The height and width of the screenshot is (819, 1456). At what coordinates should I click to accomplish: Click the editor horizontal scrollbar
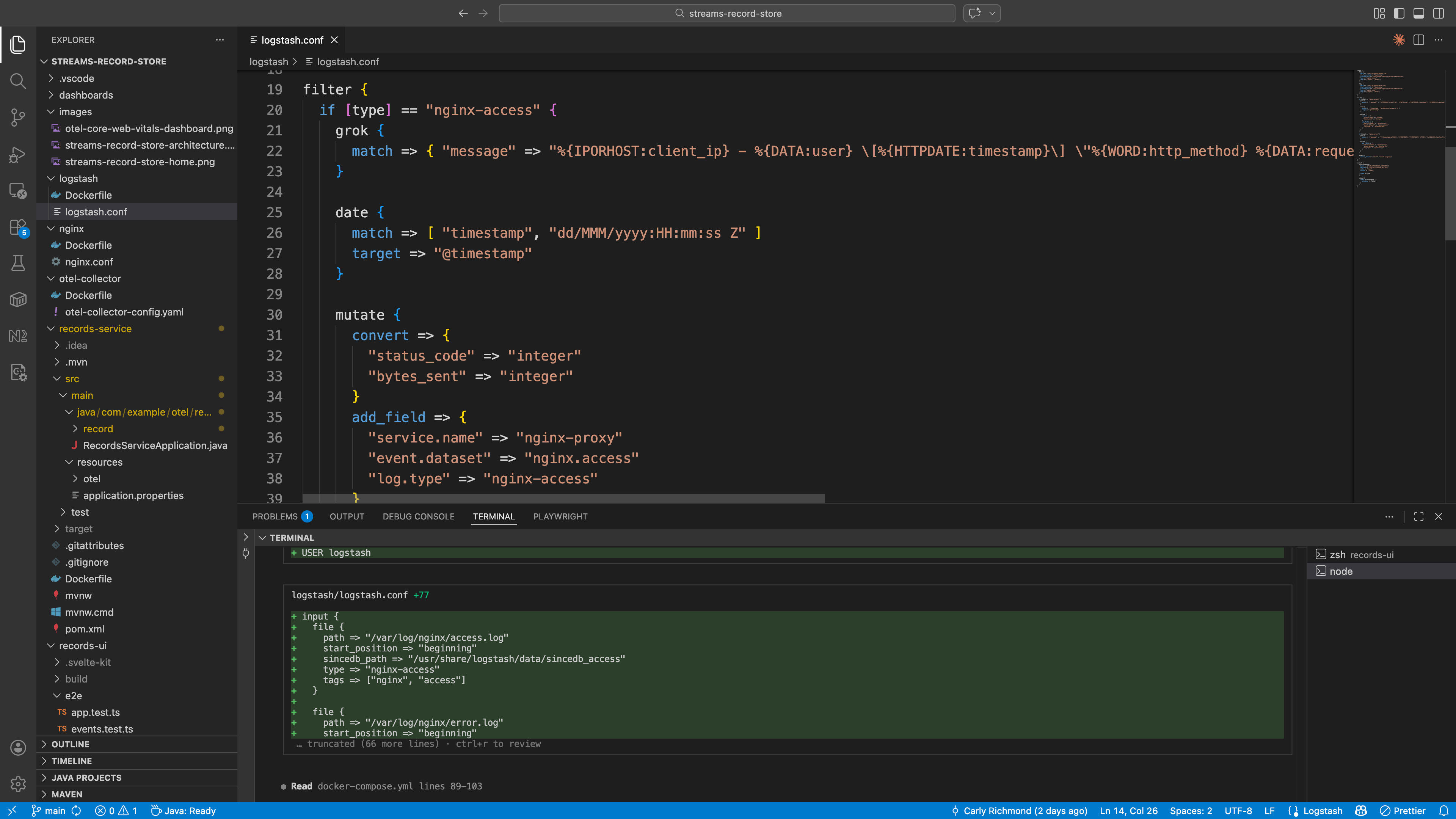[x=563, y=498]
